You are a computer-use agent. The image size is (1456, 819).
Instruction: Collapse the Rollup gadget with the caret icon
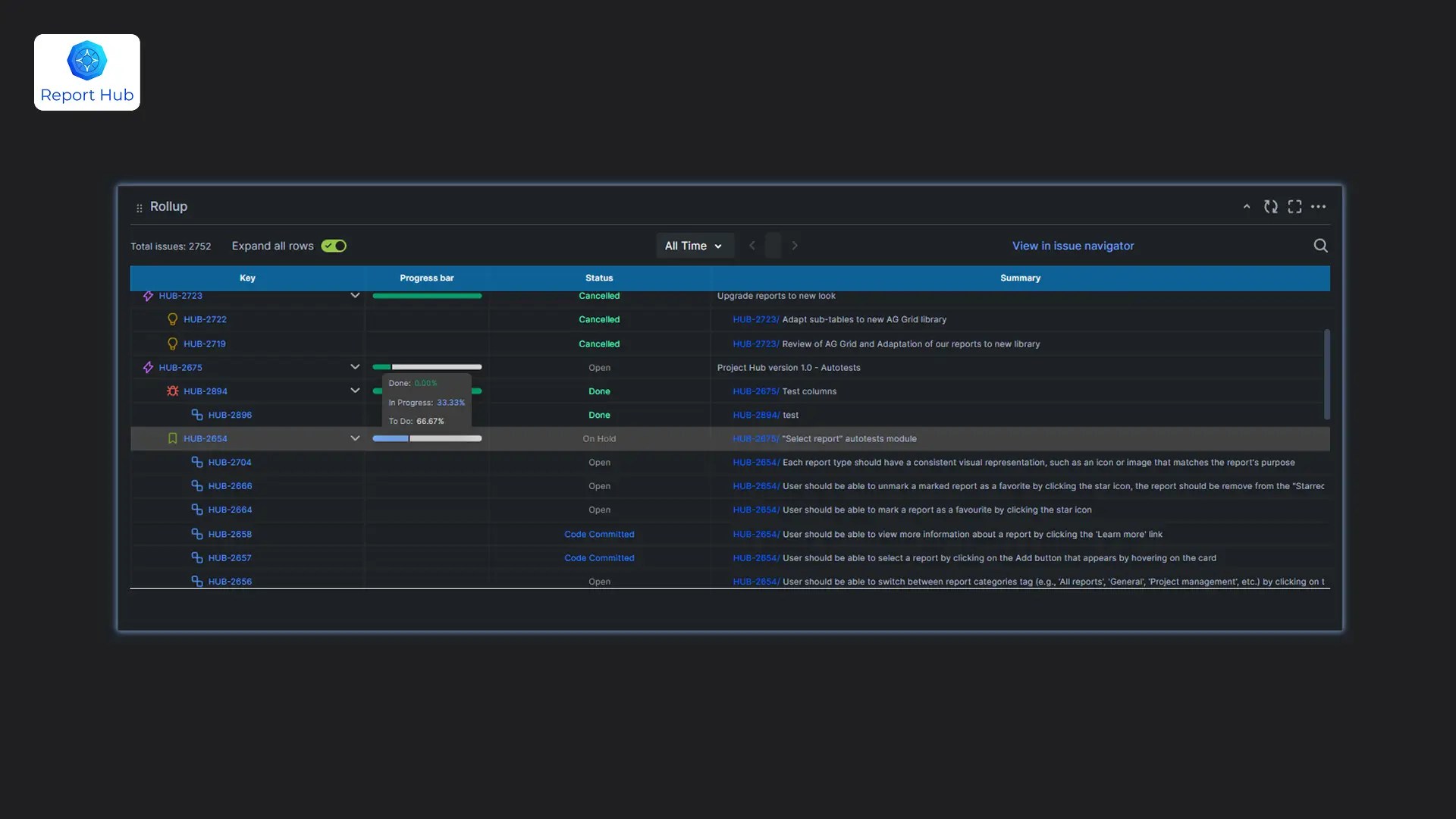[1247, 206]
